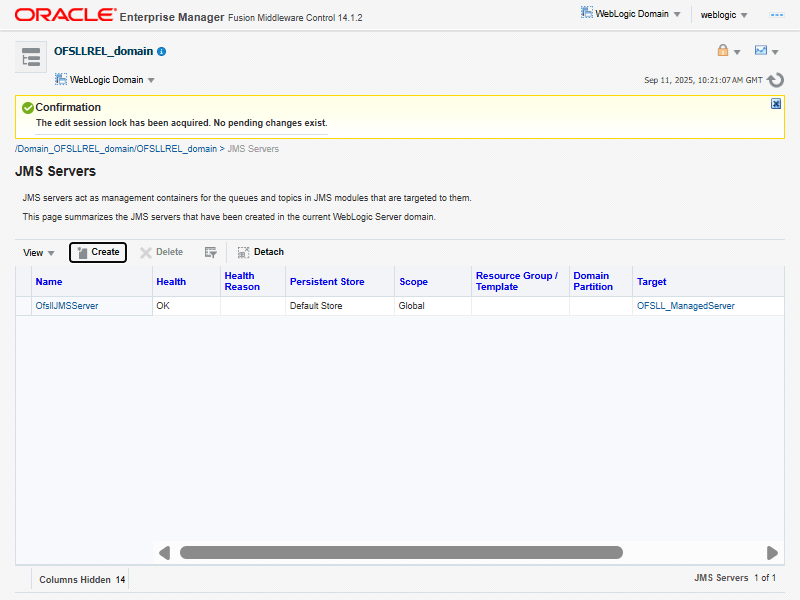Click the Delete button
Viewport: 800px width, 600px height.
point(162,252)
